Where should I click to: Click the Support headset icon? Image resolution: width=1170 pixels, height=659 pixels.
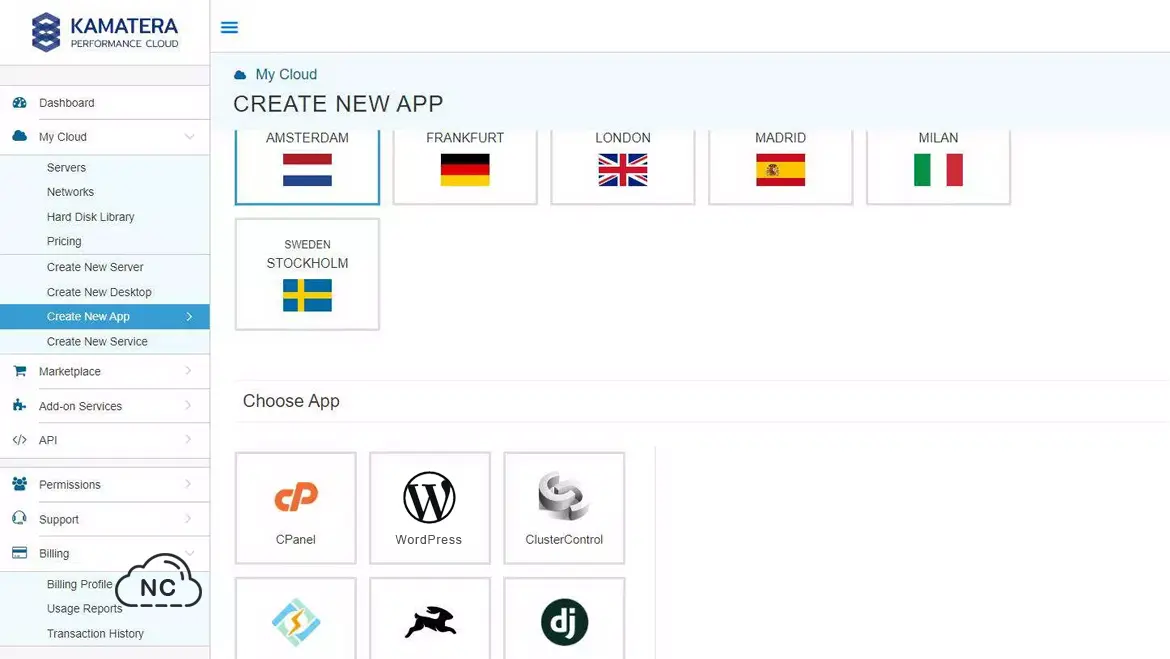point(20,519)
